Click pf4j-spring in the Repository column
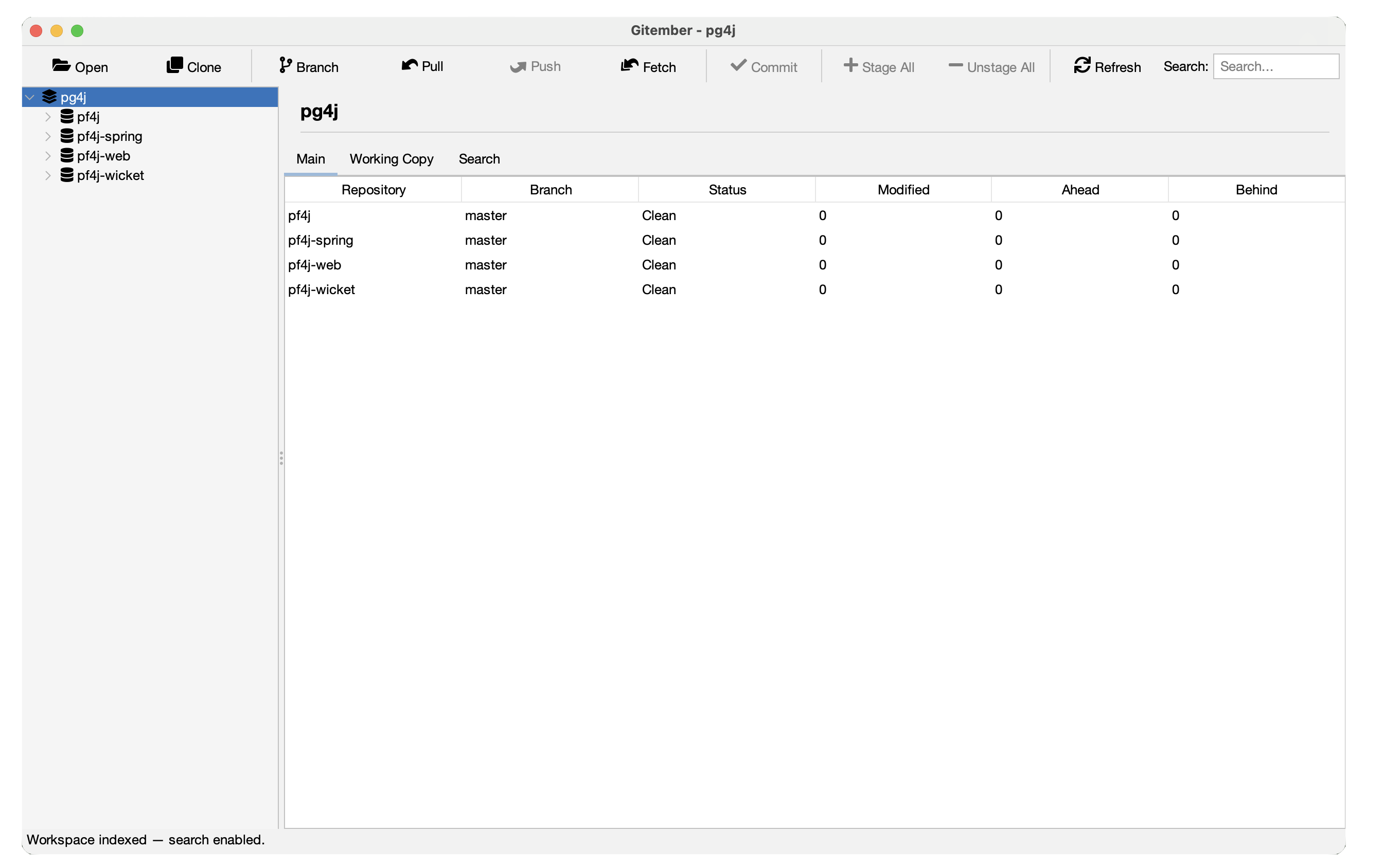The width and height of the screenshot is (1384, 868). (x=374, y=240)
